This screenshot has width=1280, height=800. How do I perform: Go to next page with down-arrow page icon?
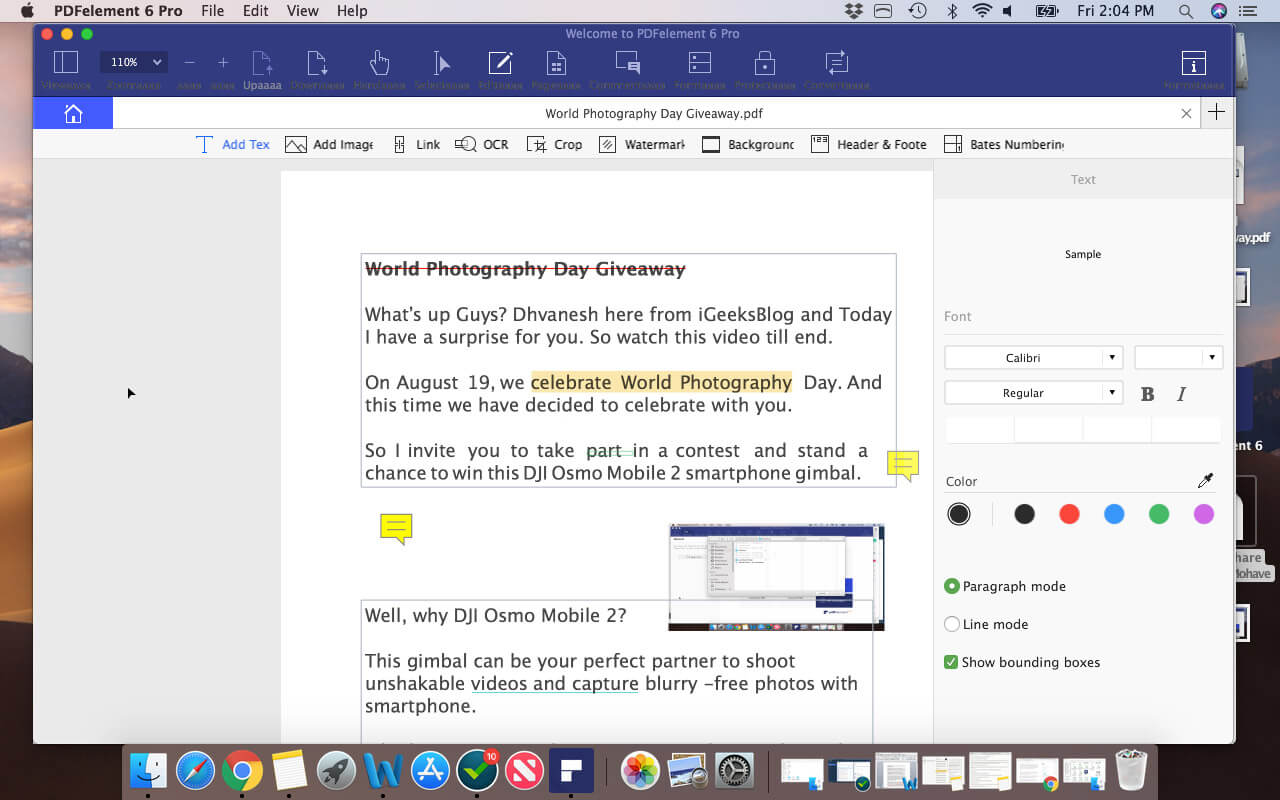[317, 62]
